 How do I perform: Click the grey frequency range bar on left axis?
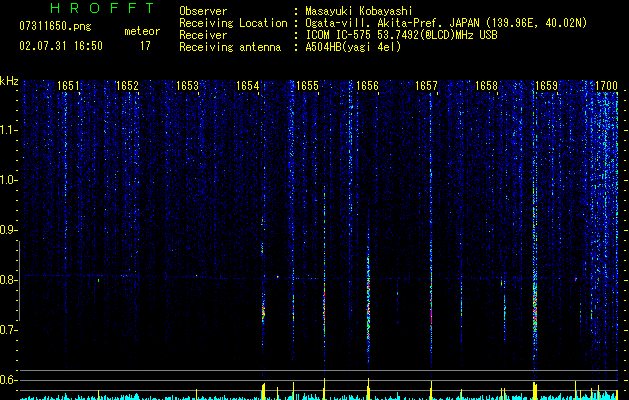click(x=19, y=281)
